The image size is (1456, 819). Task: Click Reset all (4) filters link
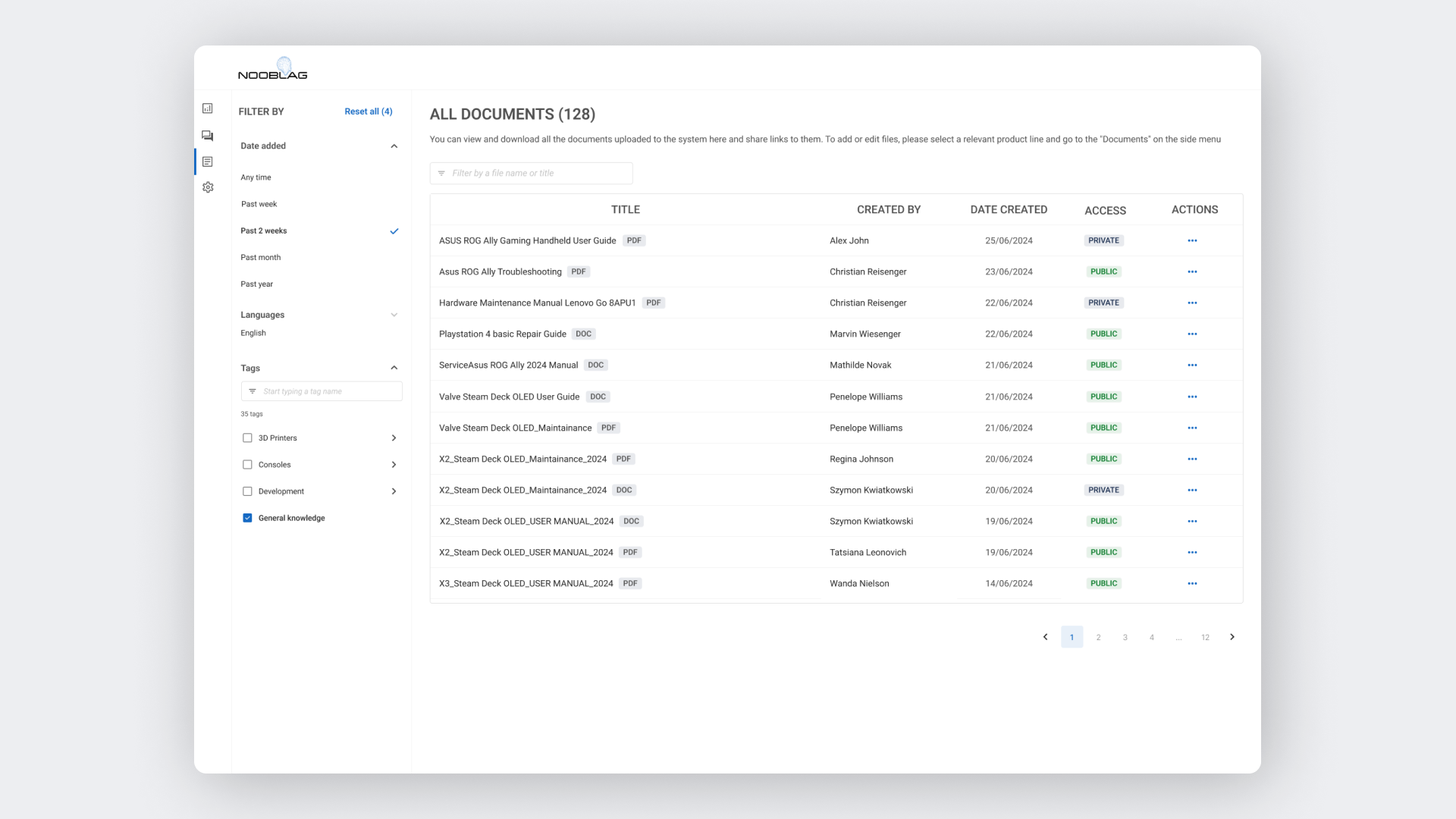(369, 111)
